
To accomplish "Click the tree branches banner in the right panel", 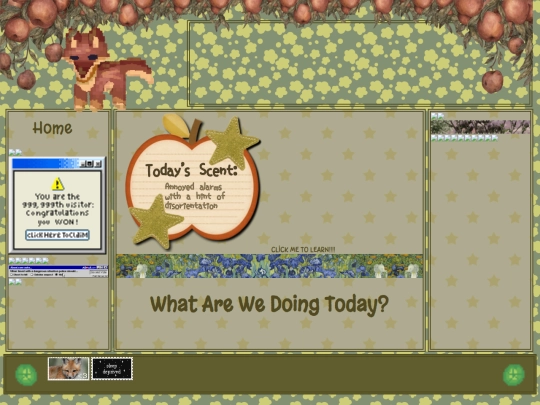I will coord(480,127).
